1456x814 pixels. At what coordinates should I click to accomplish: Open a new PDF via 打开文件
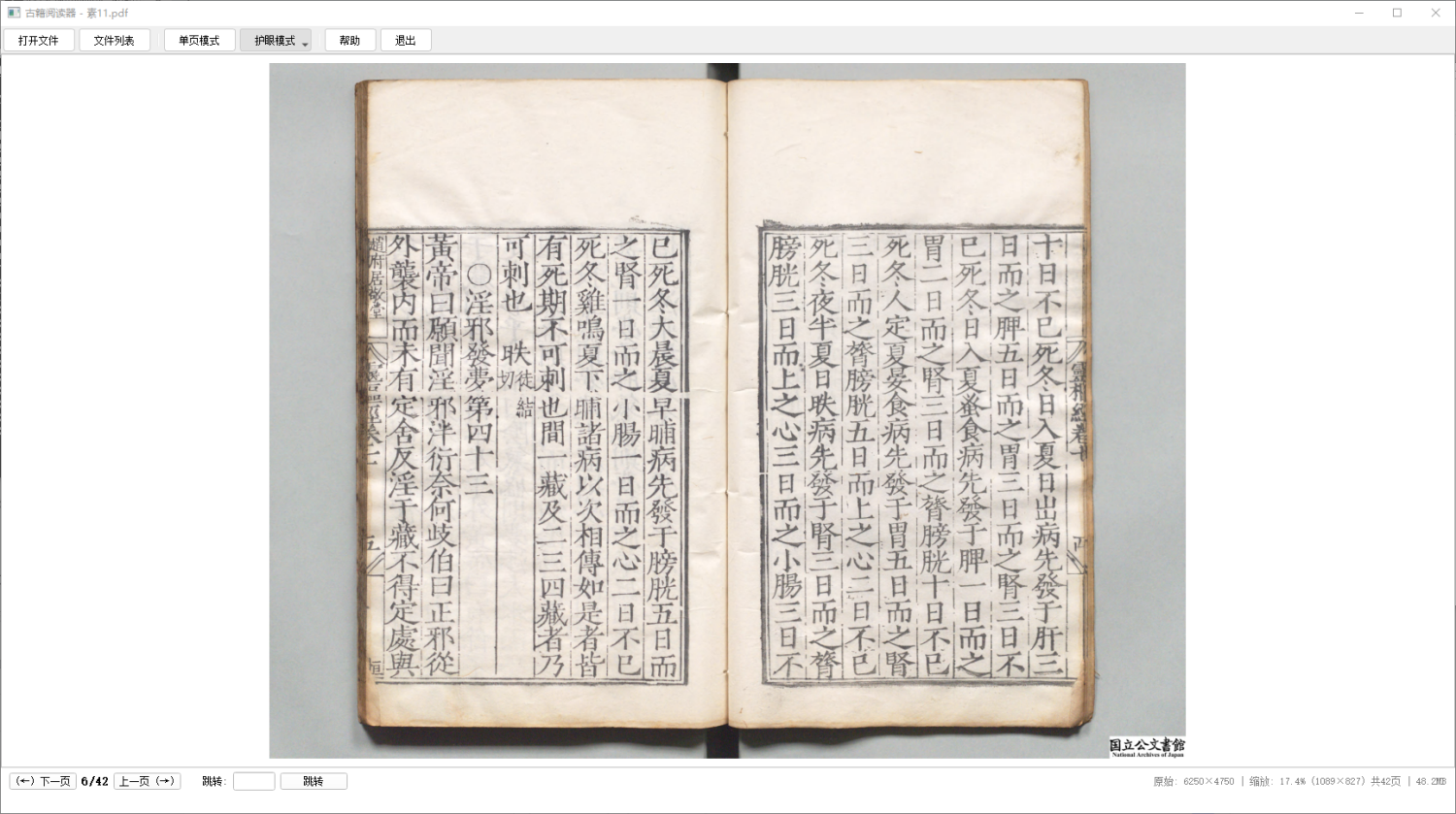coord(39,40)
